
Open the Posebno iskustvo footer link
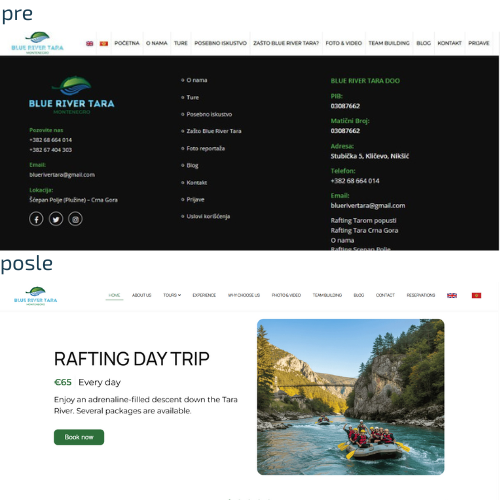209,114
